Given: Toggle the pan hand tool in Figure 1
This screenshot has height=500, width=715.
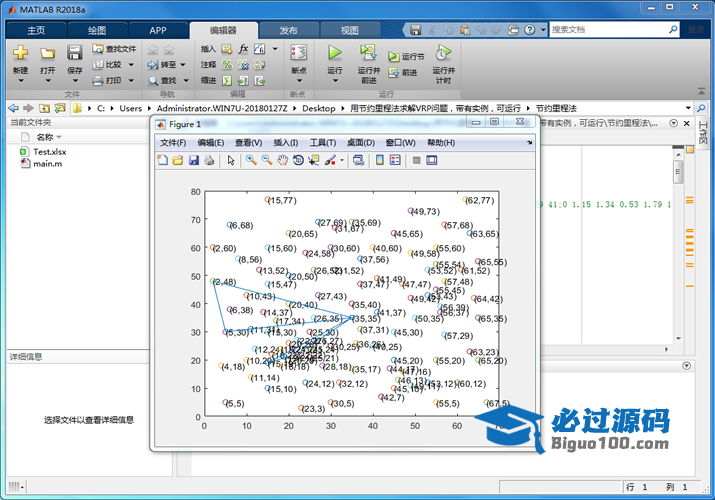Looking at the screenshot, I should (283, 160).
